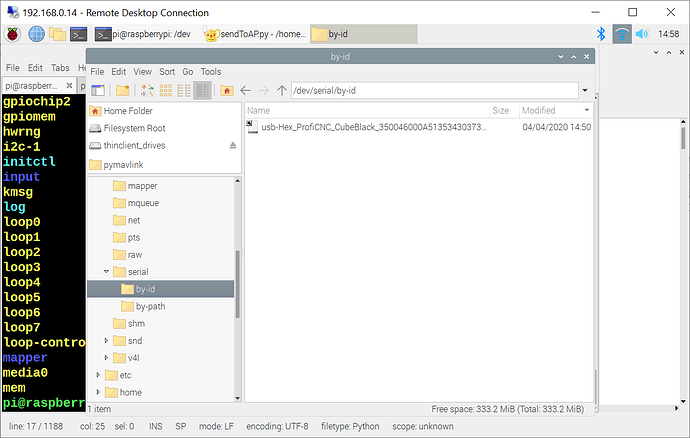This screenshot has width=690, height=438.
Task: Select the raw folder in tree
Action: click(x=135, y=254)
